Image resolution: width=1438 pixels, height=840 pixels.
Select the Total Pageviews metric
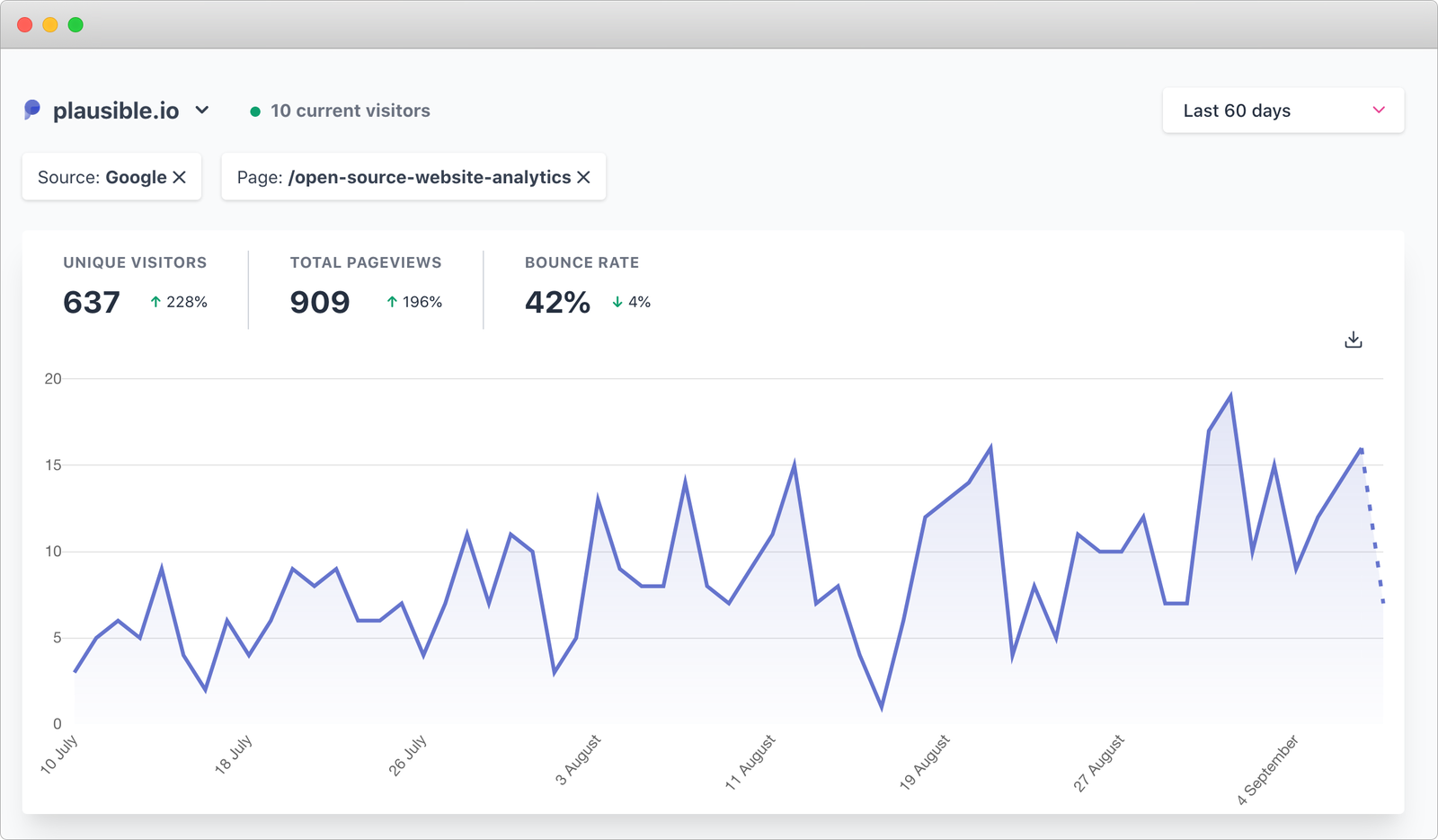(365, 283)
